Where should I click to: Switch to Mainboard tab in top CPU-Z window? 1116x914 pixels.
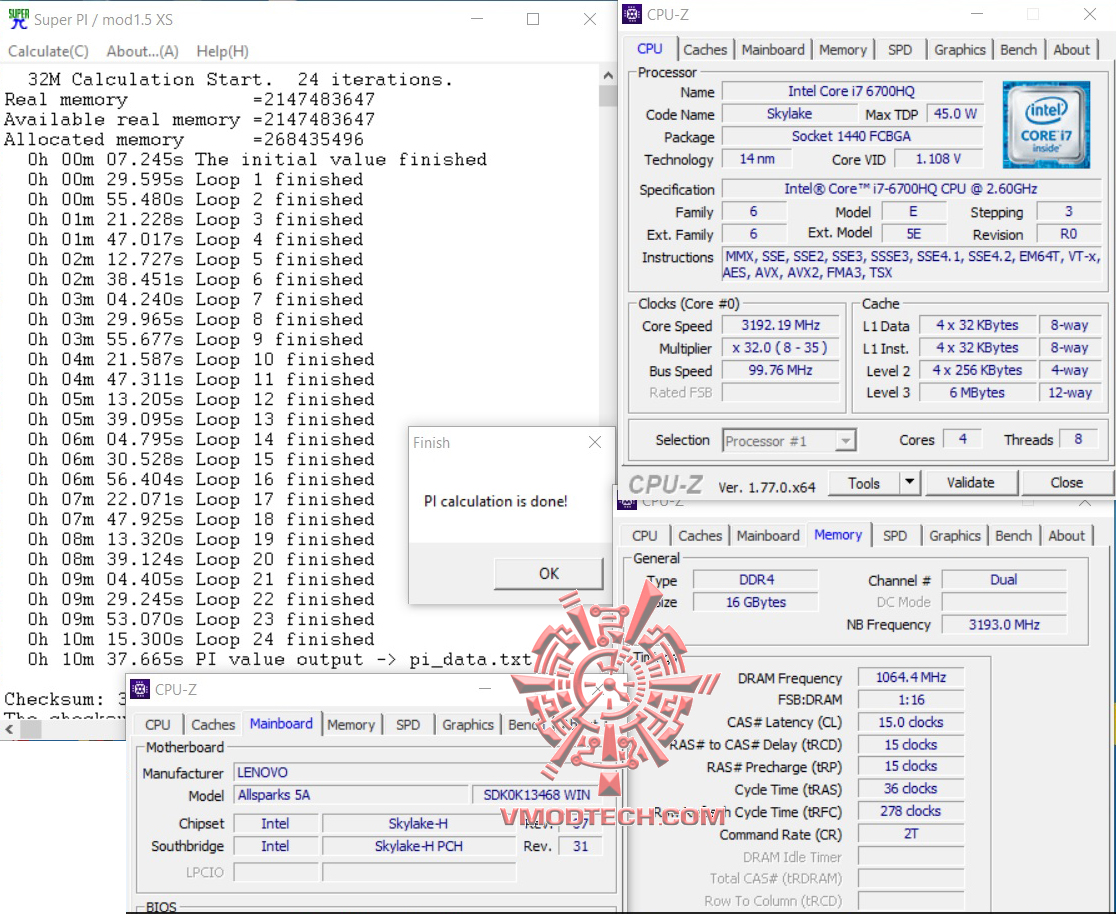tap(772, 49)
